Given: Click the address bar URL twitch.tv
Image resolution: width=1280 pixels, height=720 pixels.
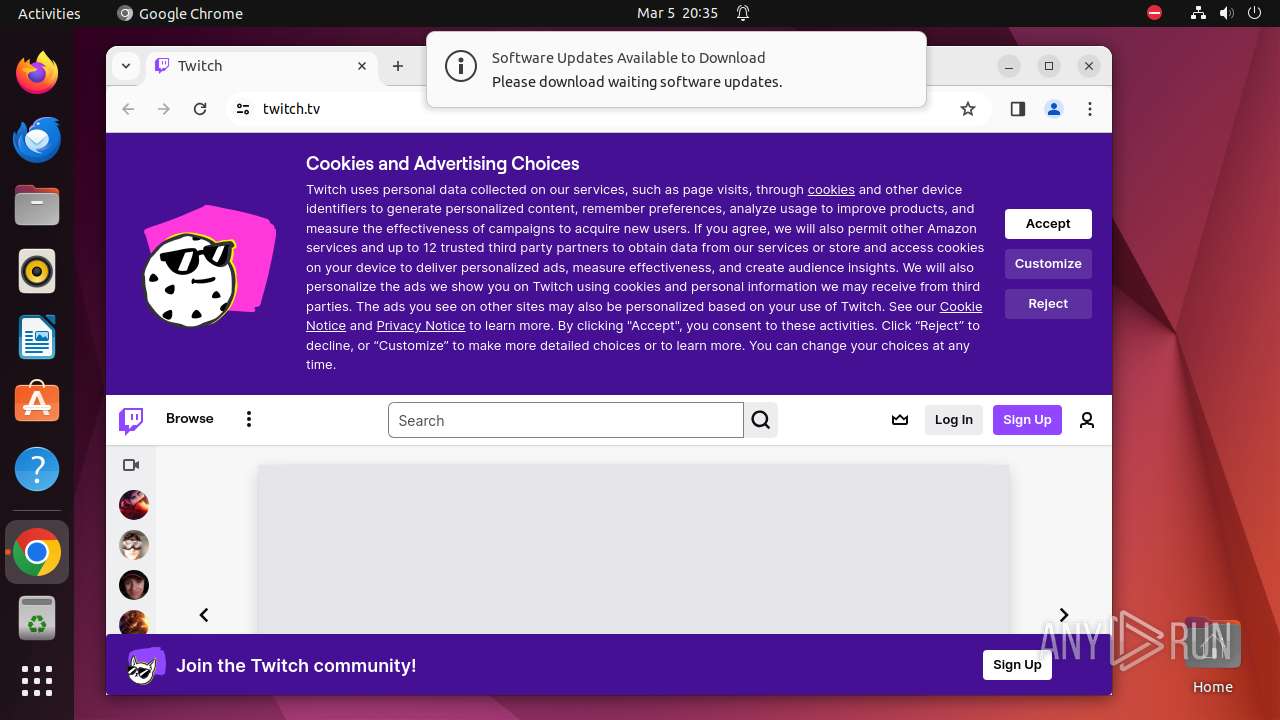Looking at the screenshot, I should (x=291, y=109).
